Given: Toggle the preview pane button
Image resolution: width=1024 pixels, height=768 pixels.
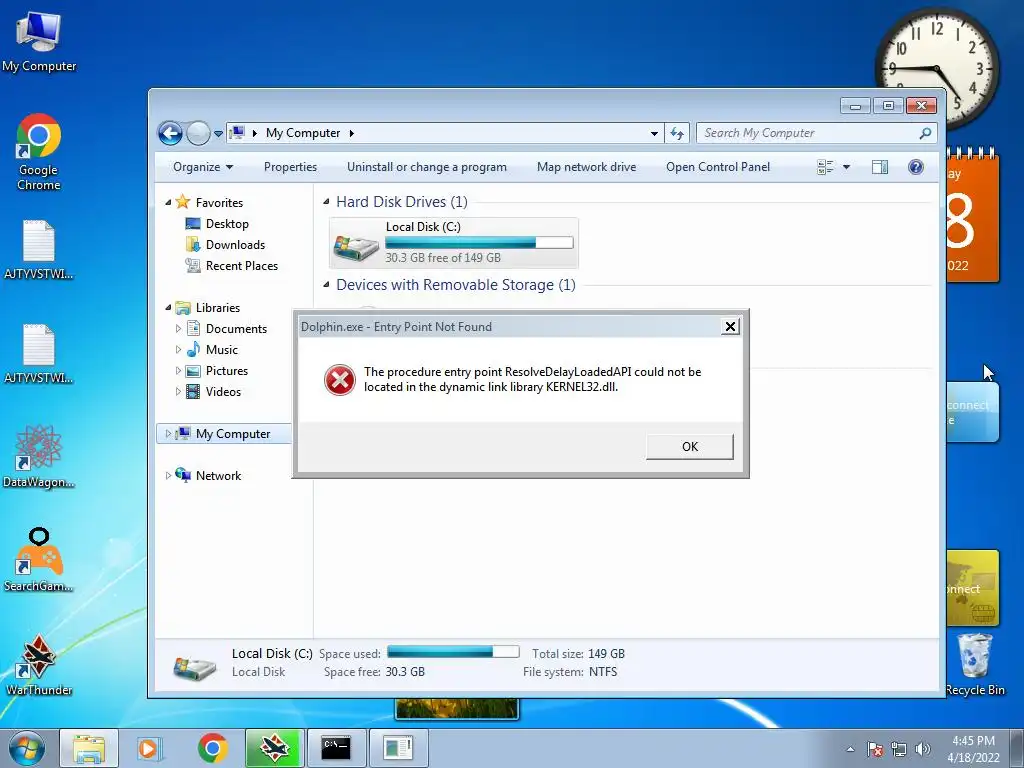Looking at the screenshot, I should click(x=880, y=167).
